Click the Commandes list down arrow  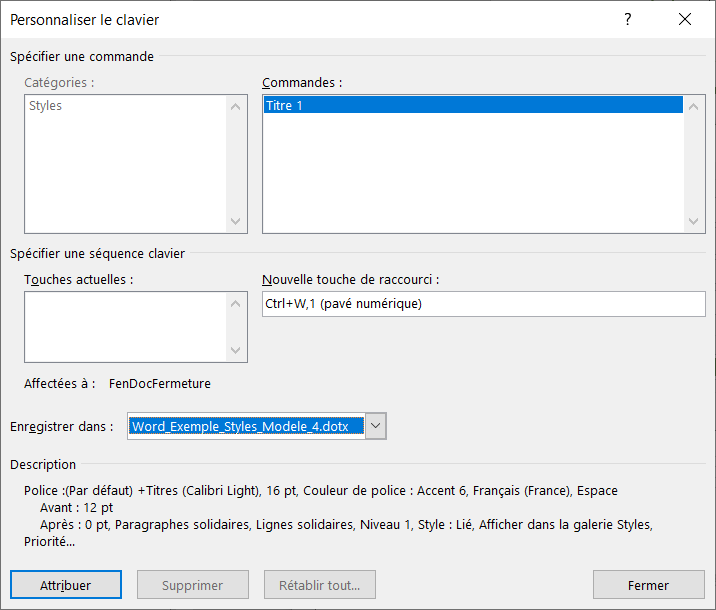point(695,221)
